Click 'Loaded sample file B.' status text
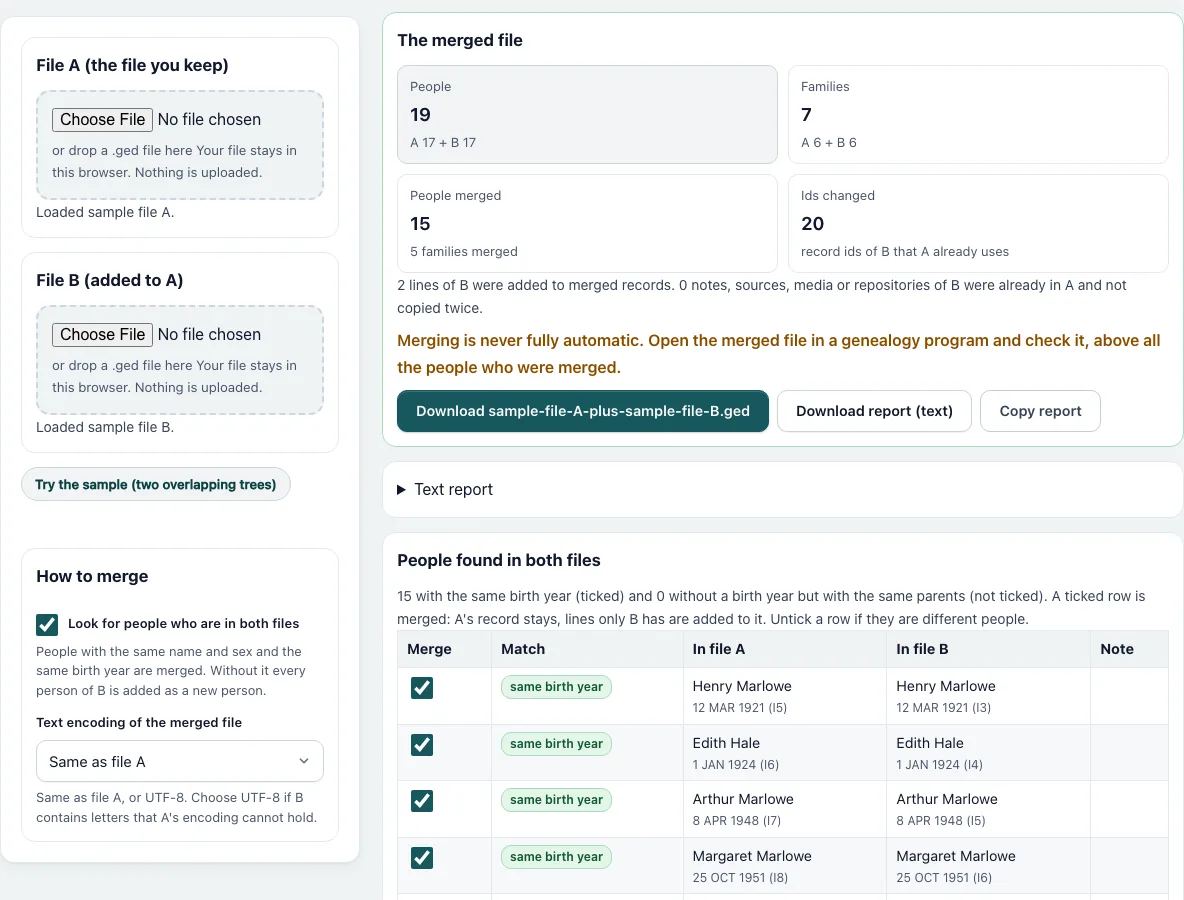This screenshot has height=900, width=1184. (105, 427)
